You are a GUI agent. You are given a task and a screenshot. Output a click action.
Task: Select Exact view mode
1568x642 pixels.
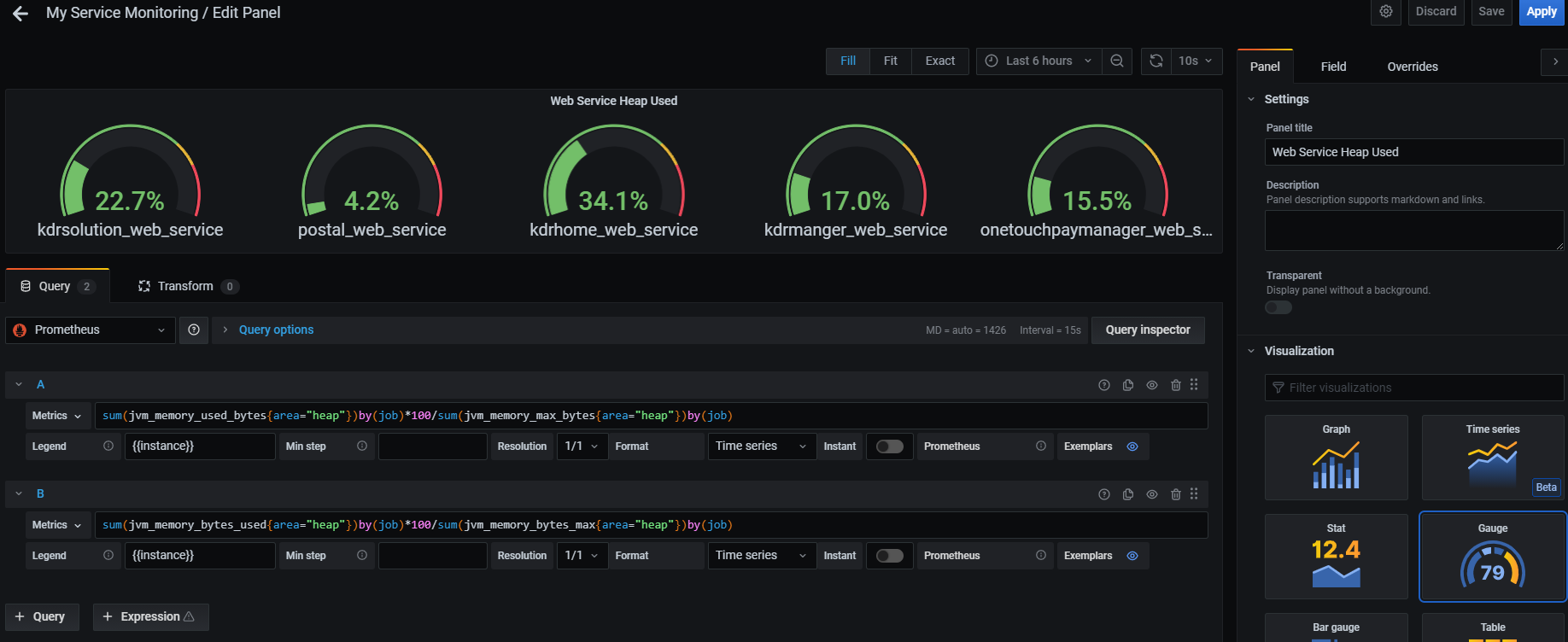tap(940, 61)
